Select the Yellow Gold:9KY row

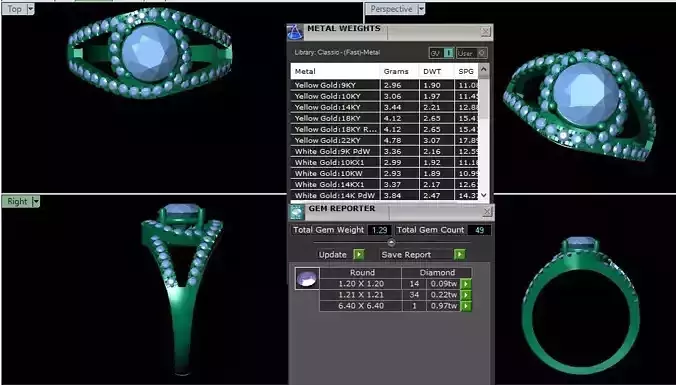pos(385,85)
